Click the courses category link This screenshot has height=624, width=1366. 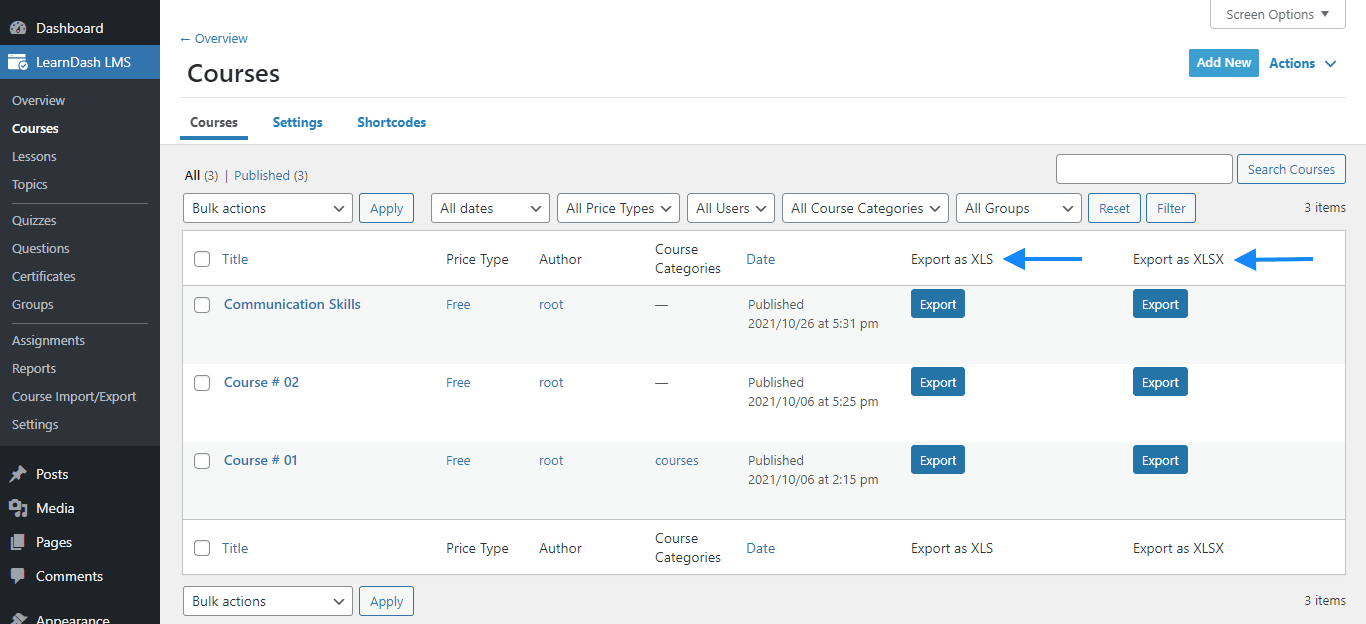pos(677,460)
